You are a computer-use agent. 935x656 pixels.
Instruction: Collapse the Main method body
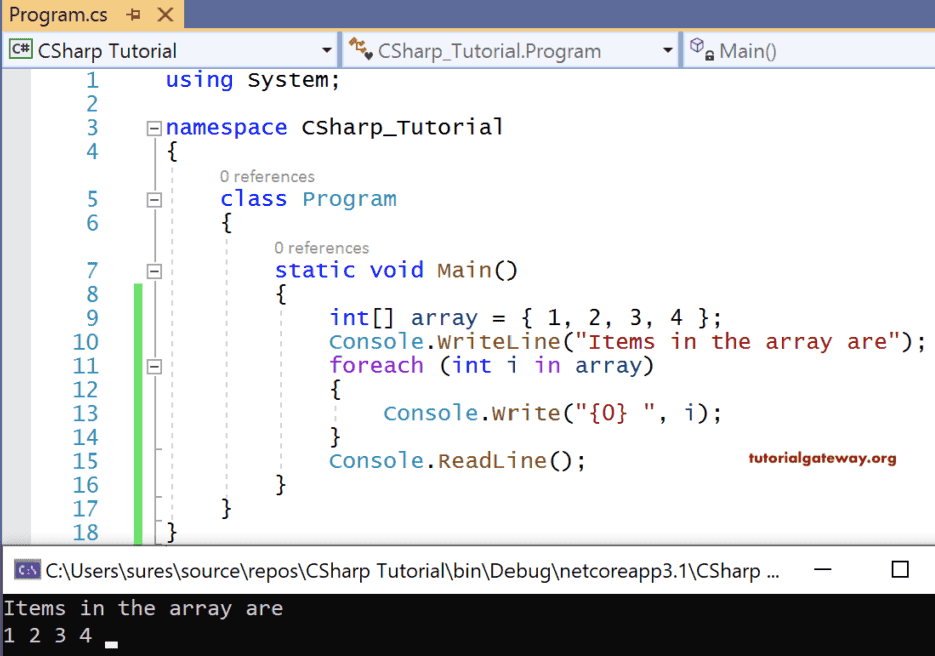155,270
